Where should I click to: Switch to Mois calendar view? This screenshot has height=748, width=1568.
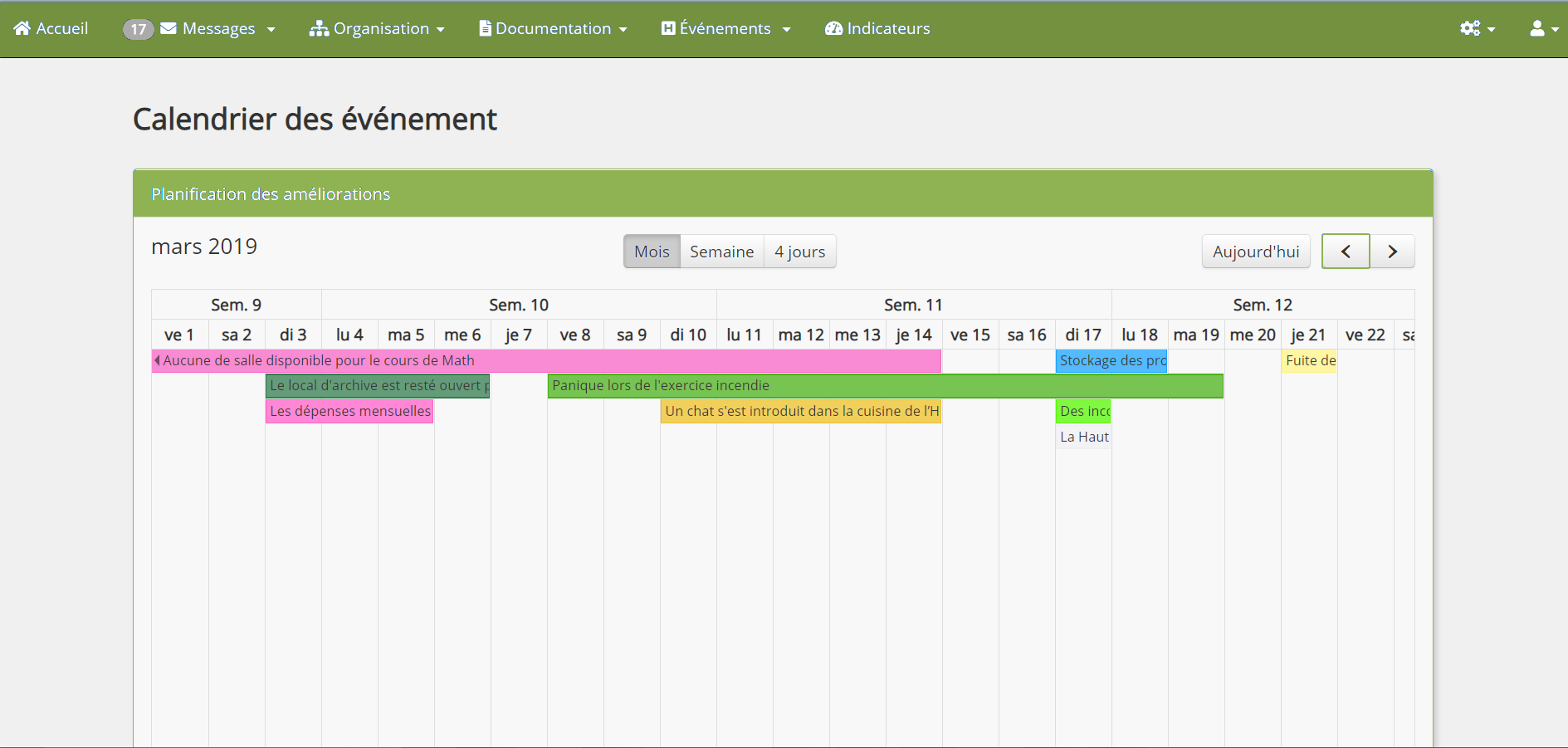[652, 252]
